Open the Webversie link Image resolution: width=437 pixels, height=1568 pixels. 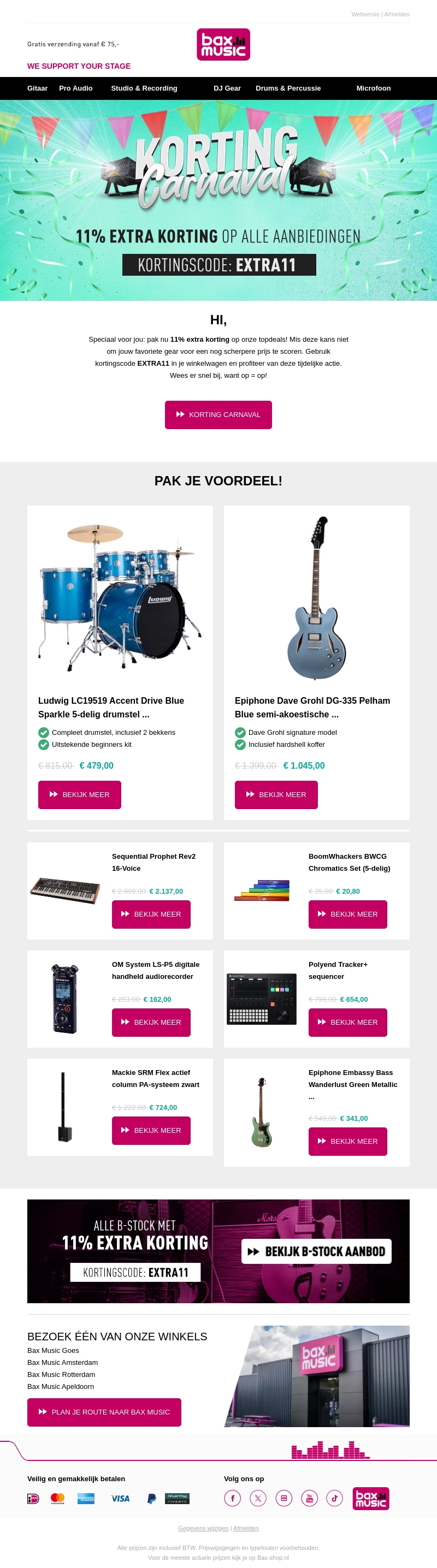tap(365, 14)
